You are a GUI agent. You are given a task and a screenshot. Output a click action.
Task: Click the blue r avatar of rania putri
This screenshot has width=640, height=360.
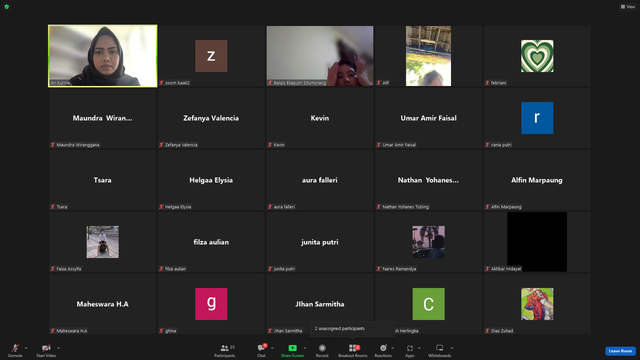tap(537, 118)
